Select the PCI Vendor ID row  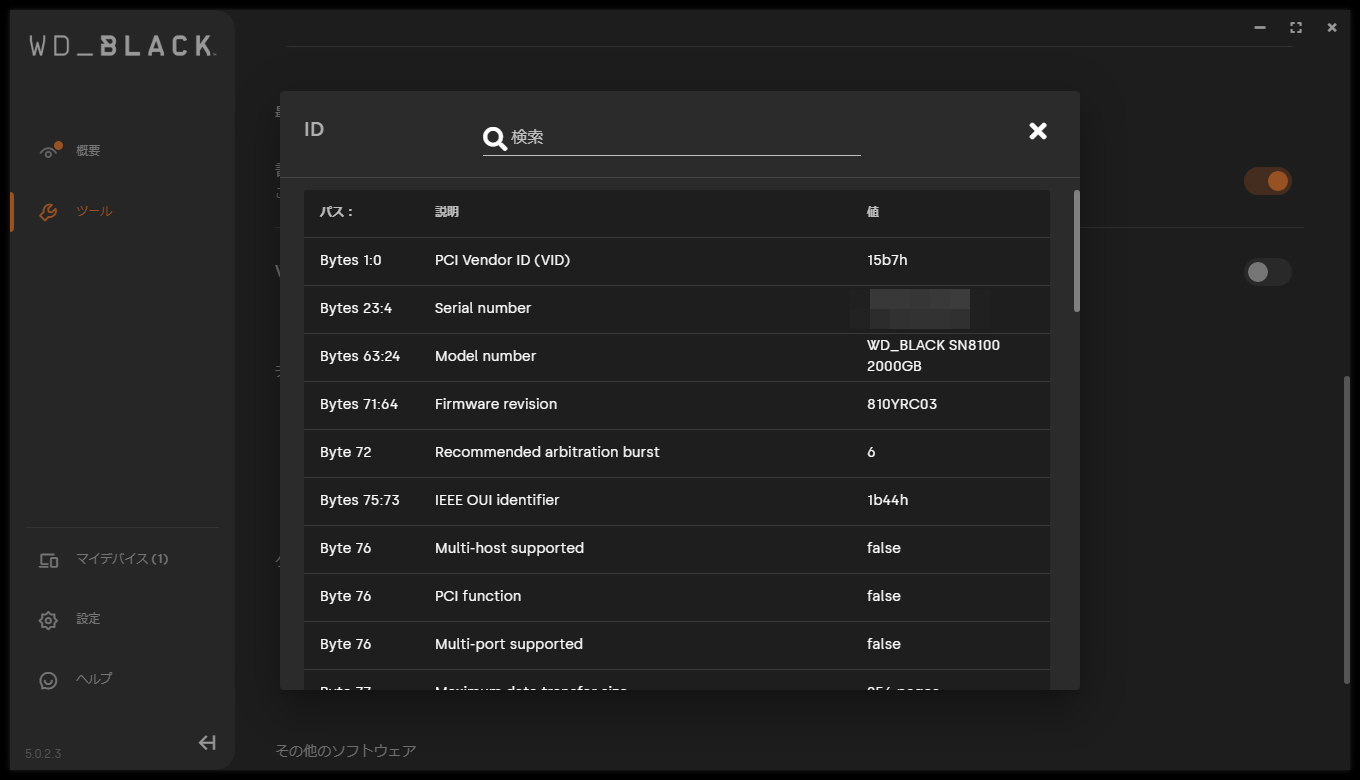click(x=676, y=260)
